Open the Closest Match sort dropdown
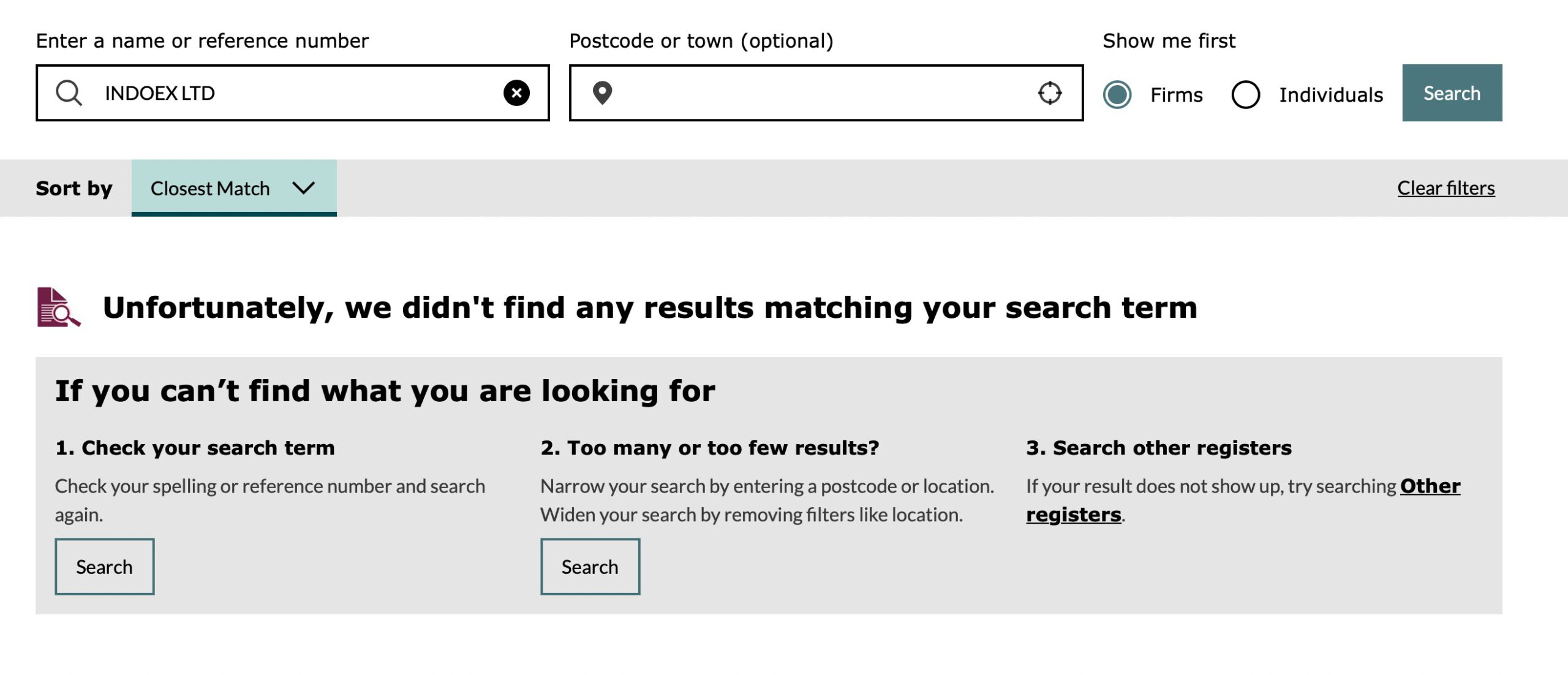This screenshot has height=675, width=1568. [233, 188]
